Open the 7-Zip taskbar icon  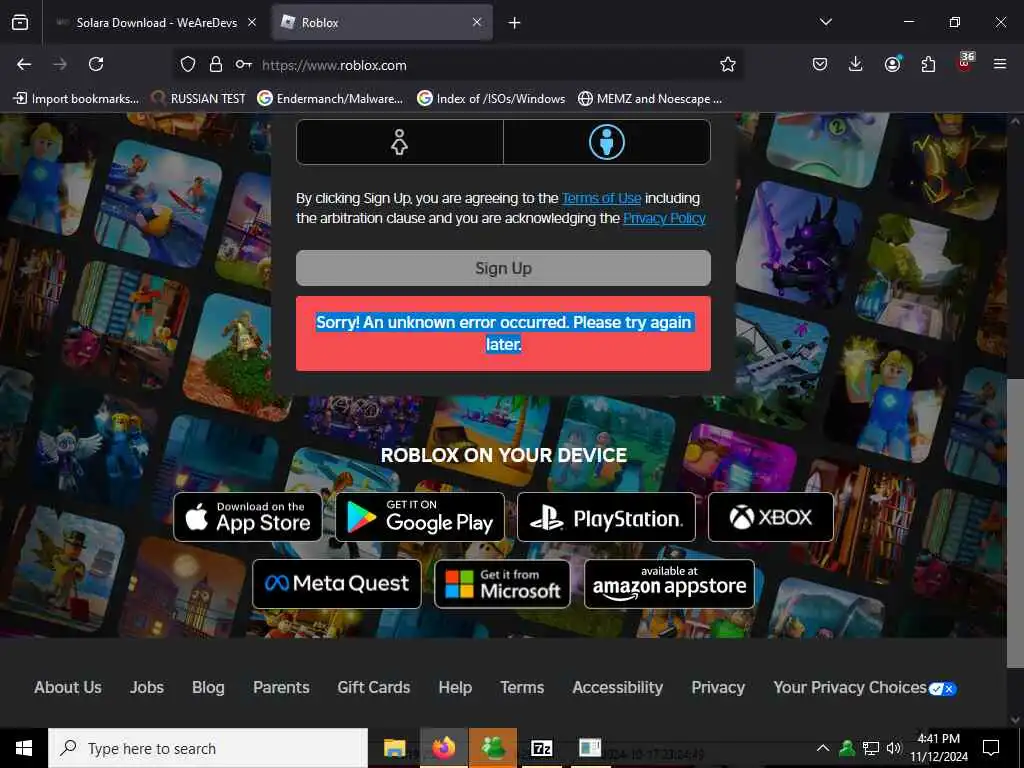tap(541, 748)
